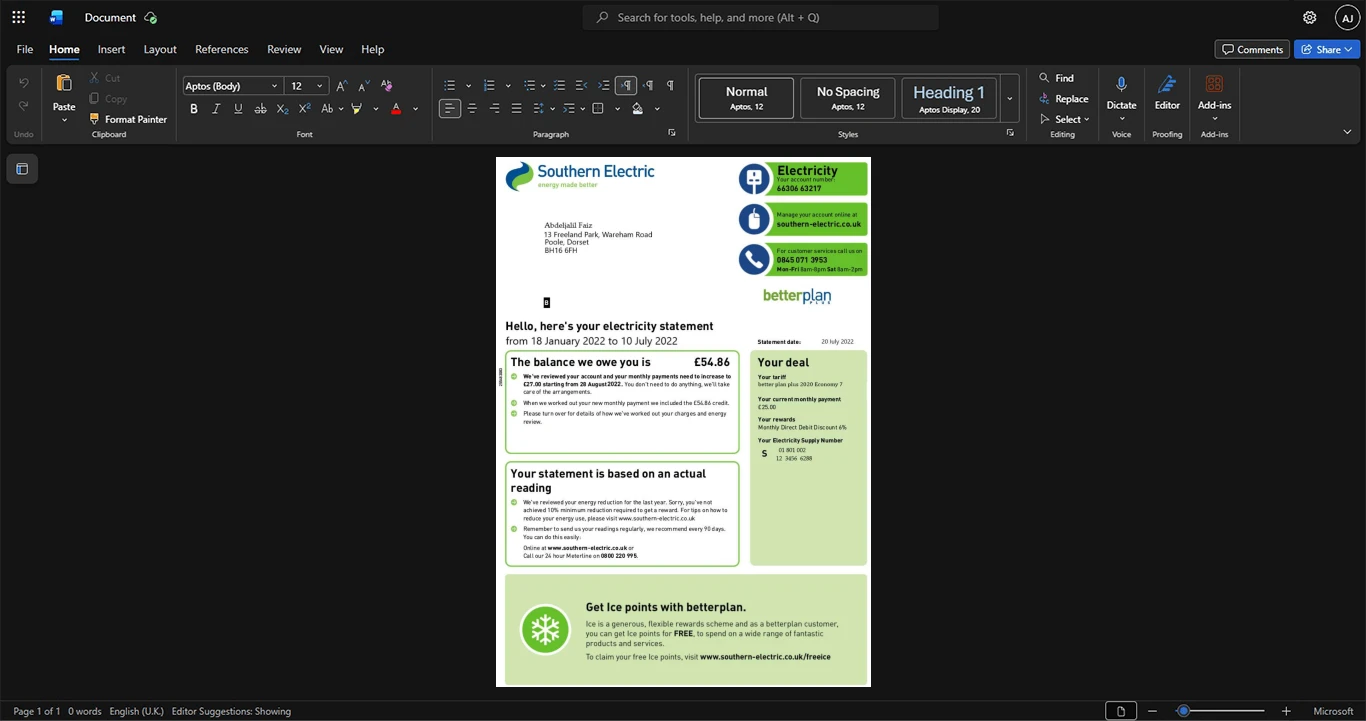The height and width of the screenshot is (721, 1366).
Task: Decrease paragraph indent
Action: (582, 86)
